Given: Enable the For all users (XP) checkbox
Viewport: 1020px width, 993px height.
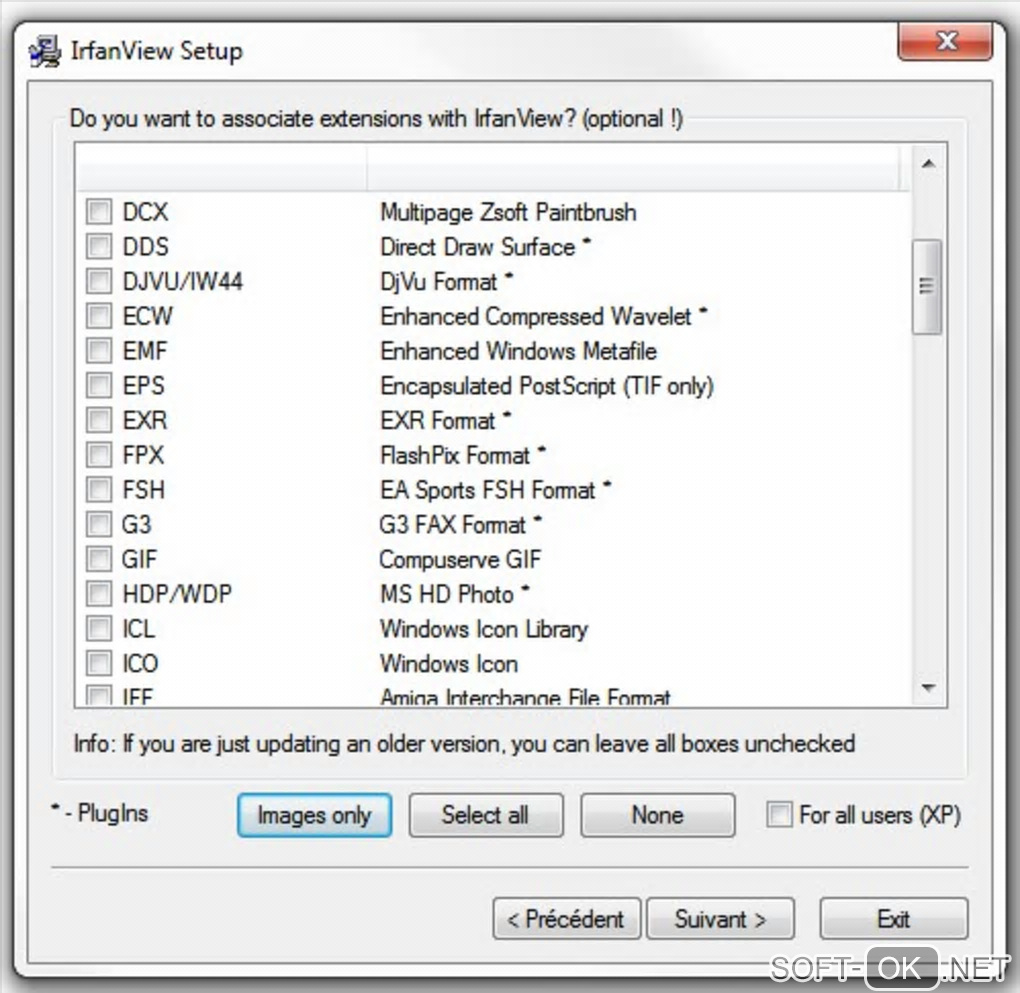Looking at the screenshot, I should [x=779, y=815].
